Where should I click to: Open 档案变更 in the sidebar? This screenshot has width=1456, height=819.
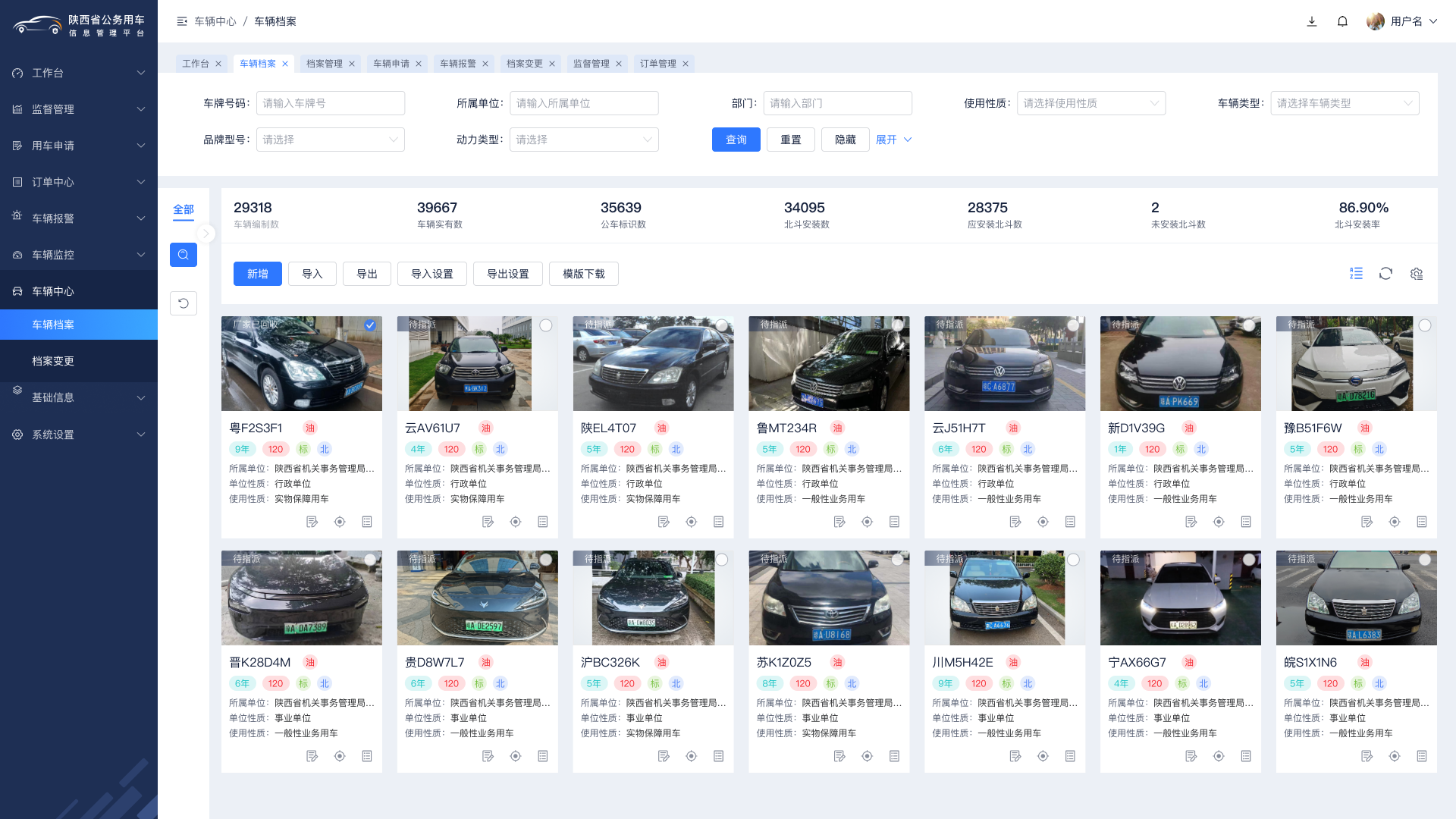click(53, 361)
